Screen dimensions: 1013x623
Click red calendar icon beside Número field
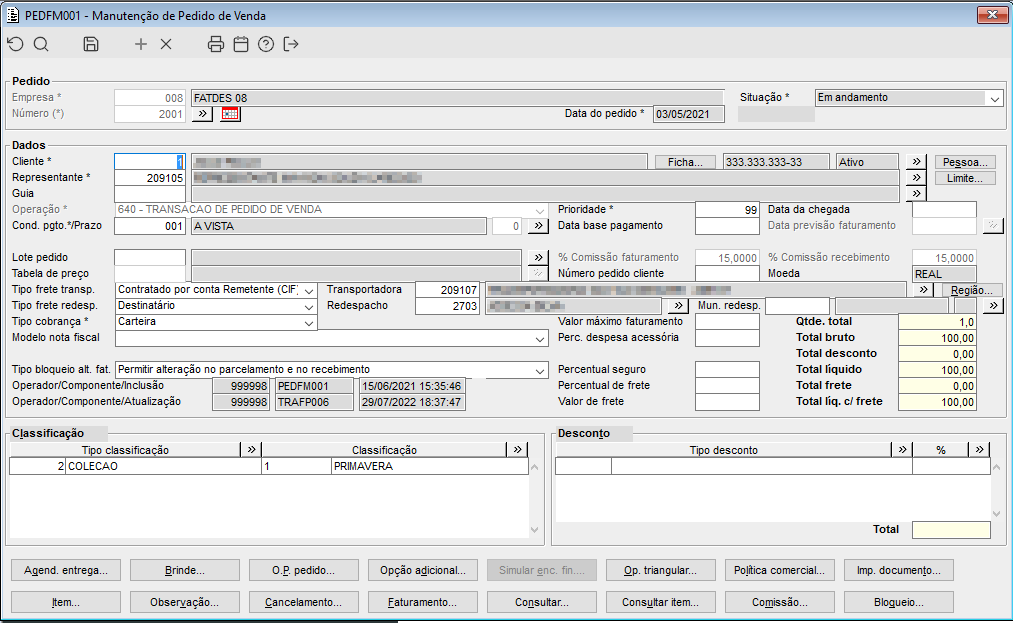click(231, 114)
